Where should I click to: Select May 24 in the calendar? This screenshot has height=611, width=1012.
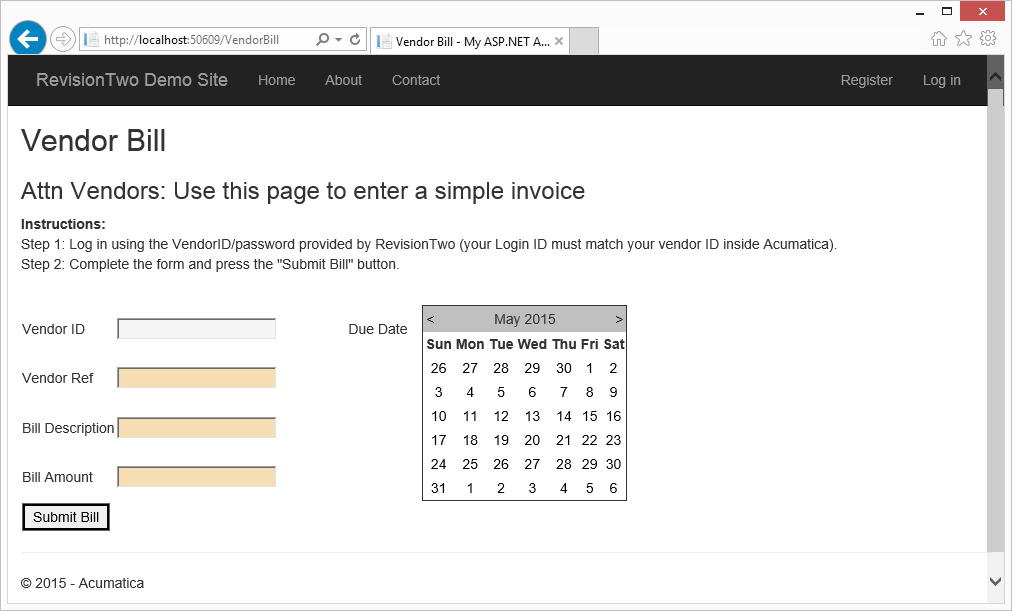439,464
